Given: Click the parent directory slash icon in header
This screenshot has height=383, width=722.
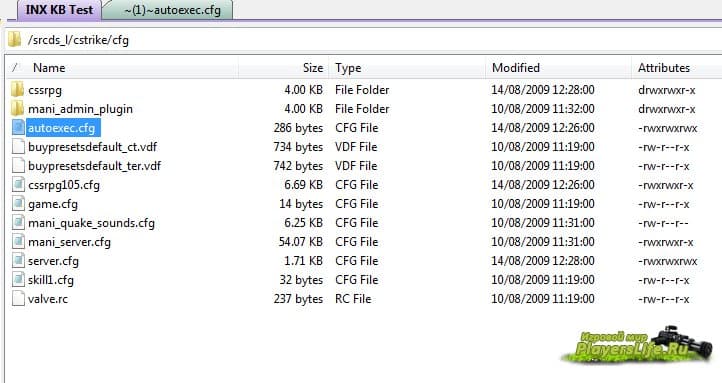Looking at the screenshot, I should pyautogui.click(x=15, y=67).
